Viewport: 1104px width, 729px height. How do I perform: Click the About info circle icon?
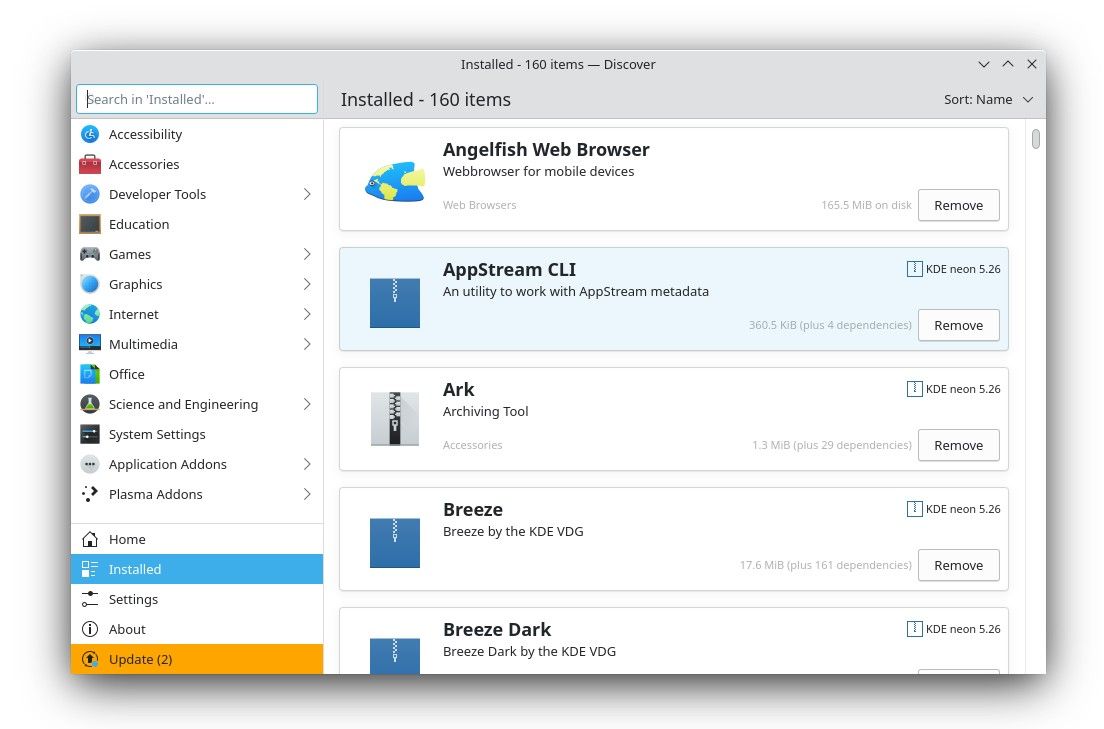point(89,629)
